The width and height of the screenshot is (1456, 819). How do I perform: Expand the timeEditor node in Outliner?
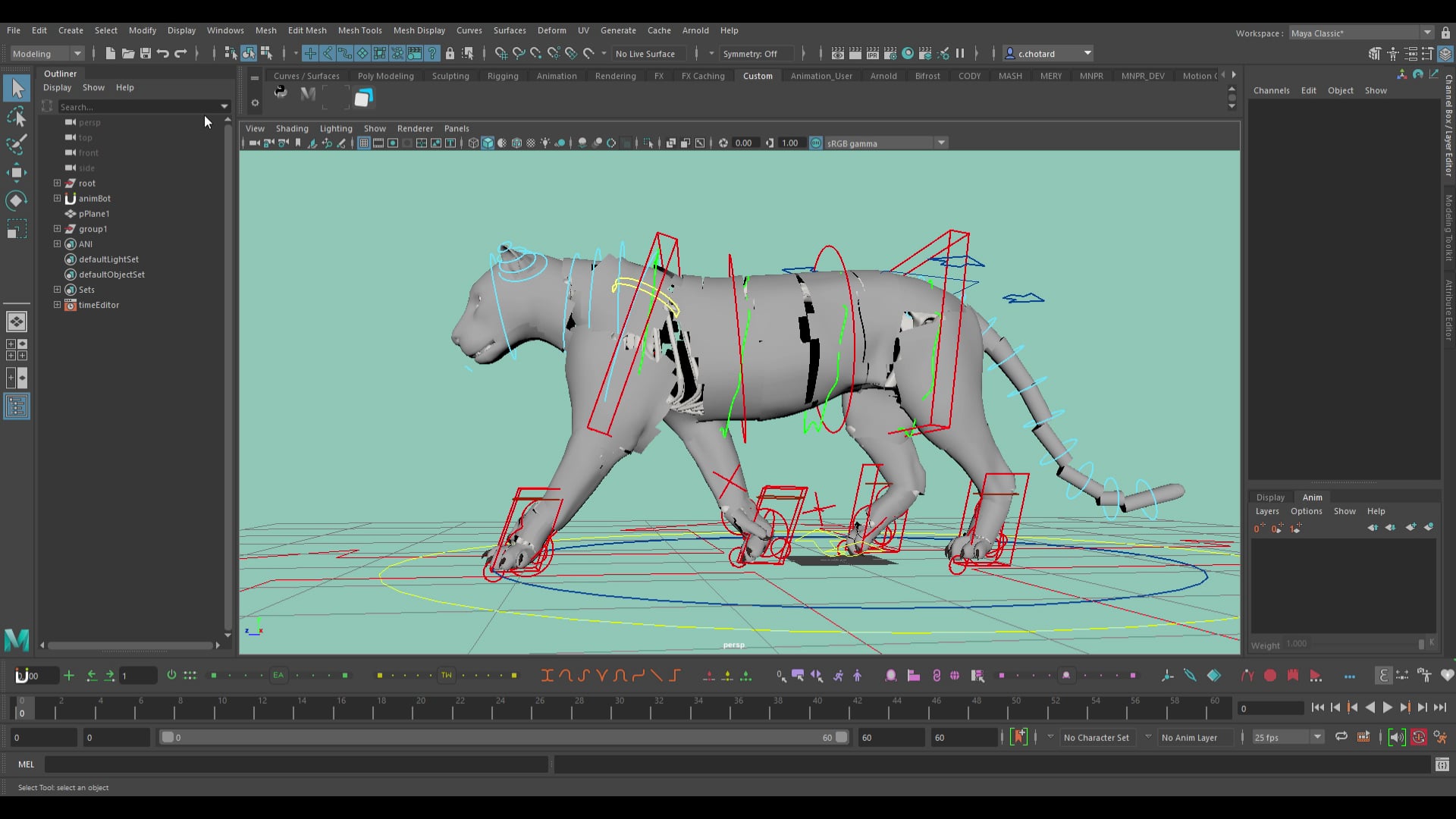click(x=57, y=304)
